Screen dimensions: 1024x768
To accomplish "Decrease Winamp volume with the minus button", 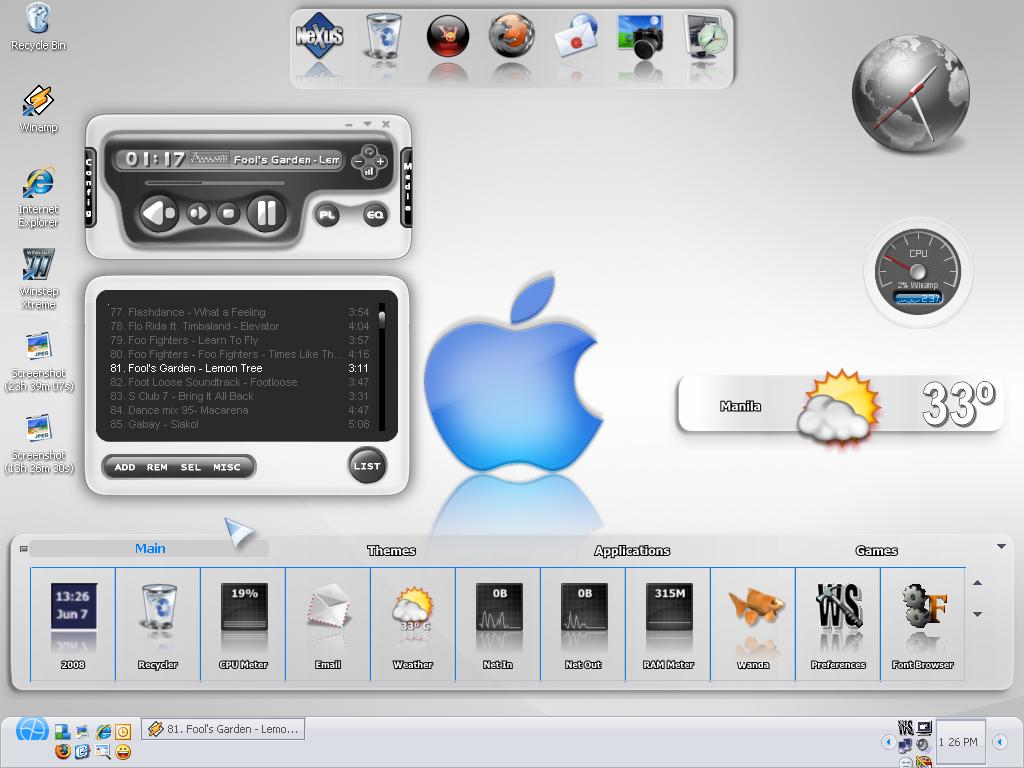I will point(358,161).
